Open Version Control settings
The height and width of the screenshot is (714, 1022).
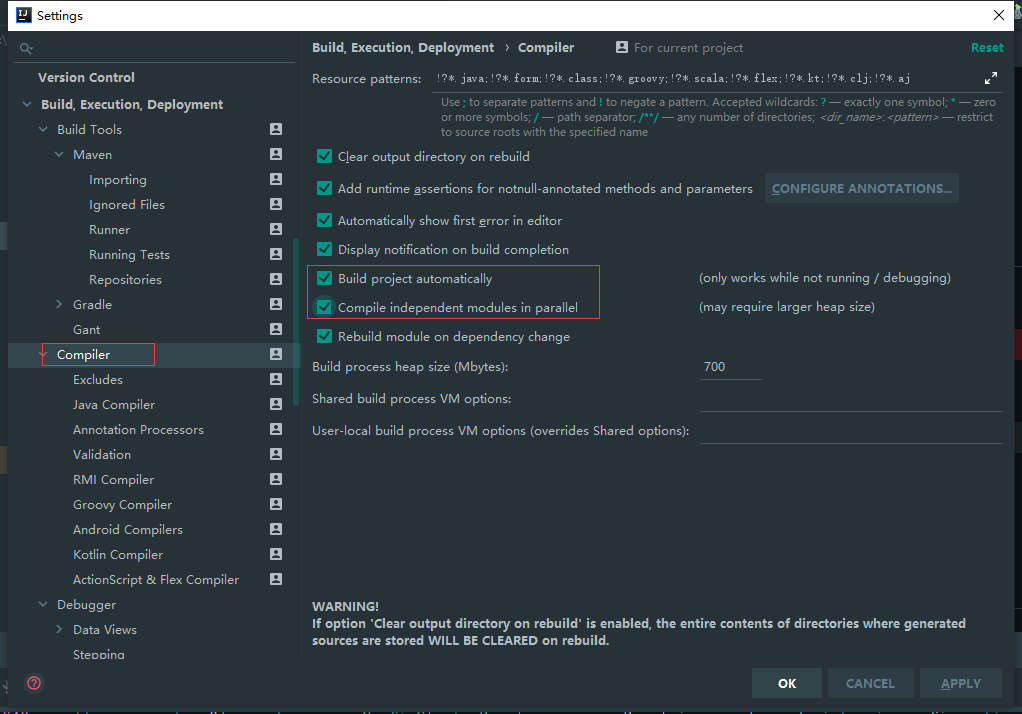tap(86, 78)
